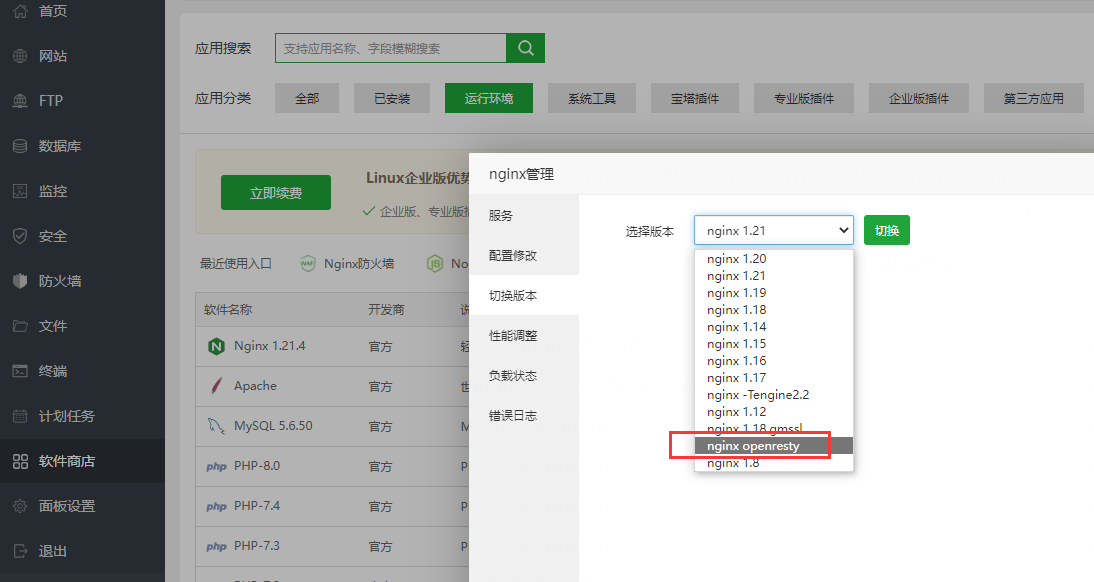Click the green Nginx logo icon
The height and width of the screenshot is (582, 1094).
tap(216, 346)
